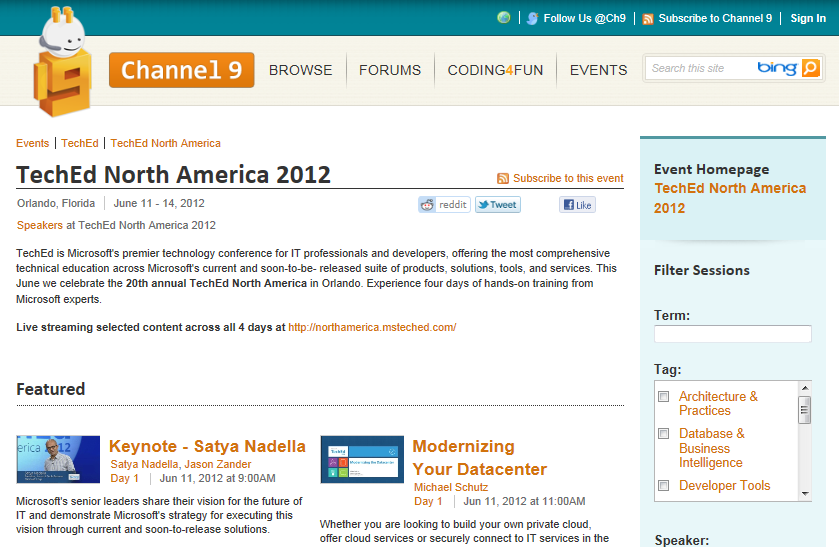Go to the FORUMS menu item

click(390, 70)
